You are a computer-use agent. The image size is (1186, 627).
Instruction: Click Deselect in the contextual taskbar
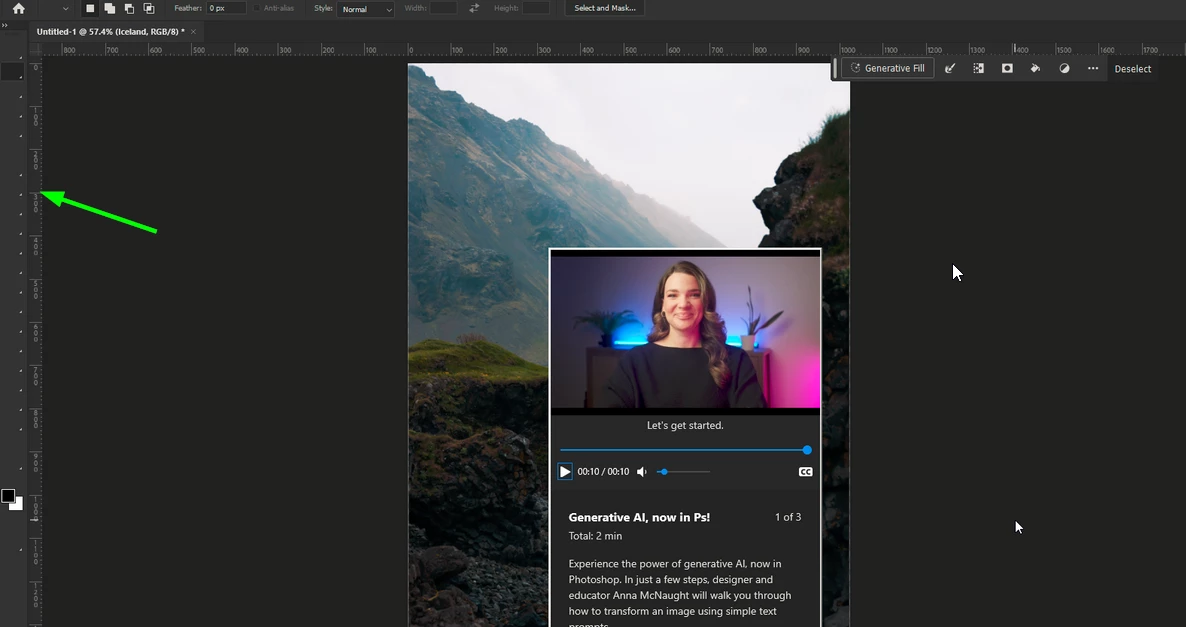[1132, 69]
